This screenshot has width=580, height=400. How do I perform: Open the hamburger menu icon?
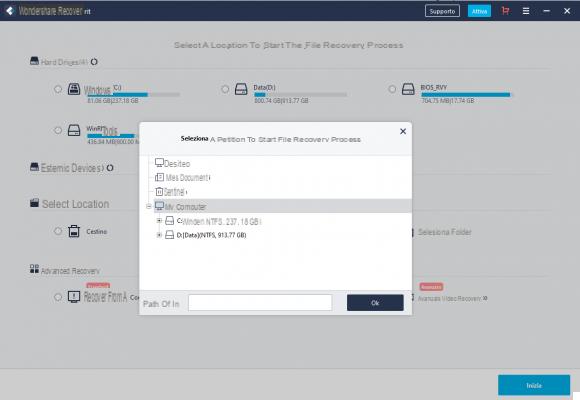coord(526,11)
